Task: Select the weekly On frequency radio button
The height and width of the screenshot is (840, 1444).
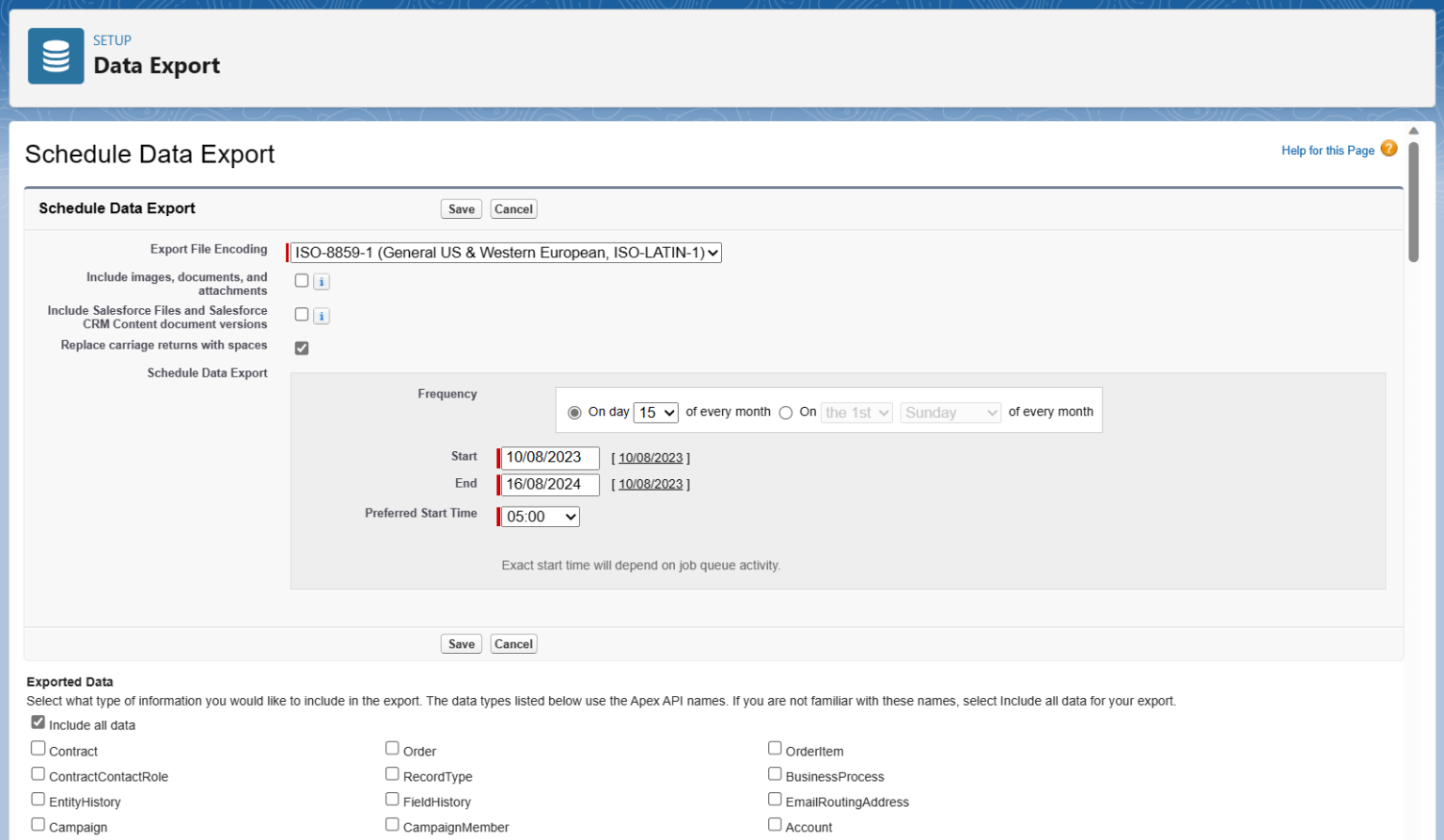Action: [786, 412]
